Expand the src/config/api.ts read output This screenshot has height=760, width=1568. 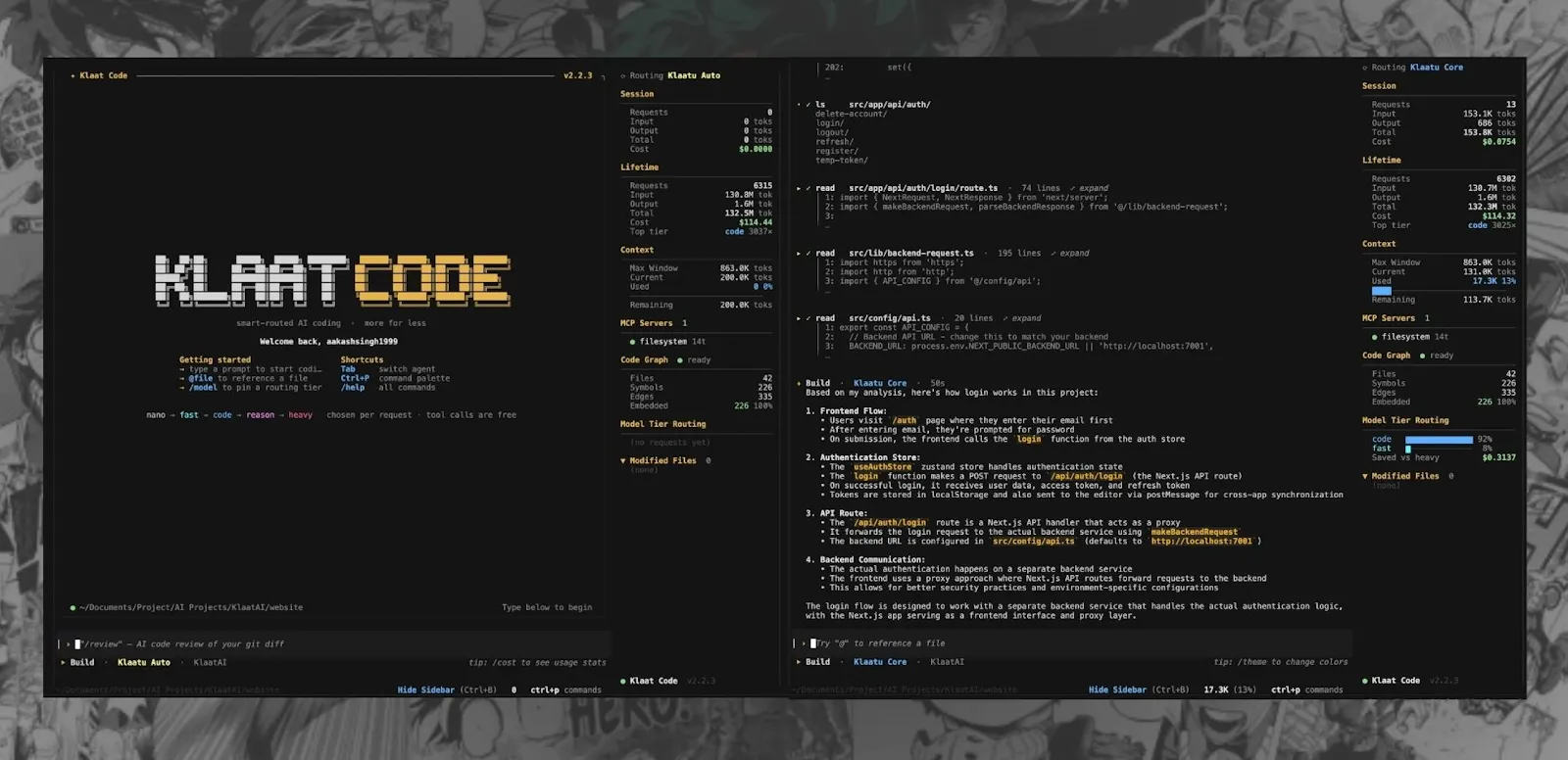[x=1022, y=318]
